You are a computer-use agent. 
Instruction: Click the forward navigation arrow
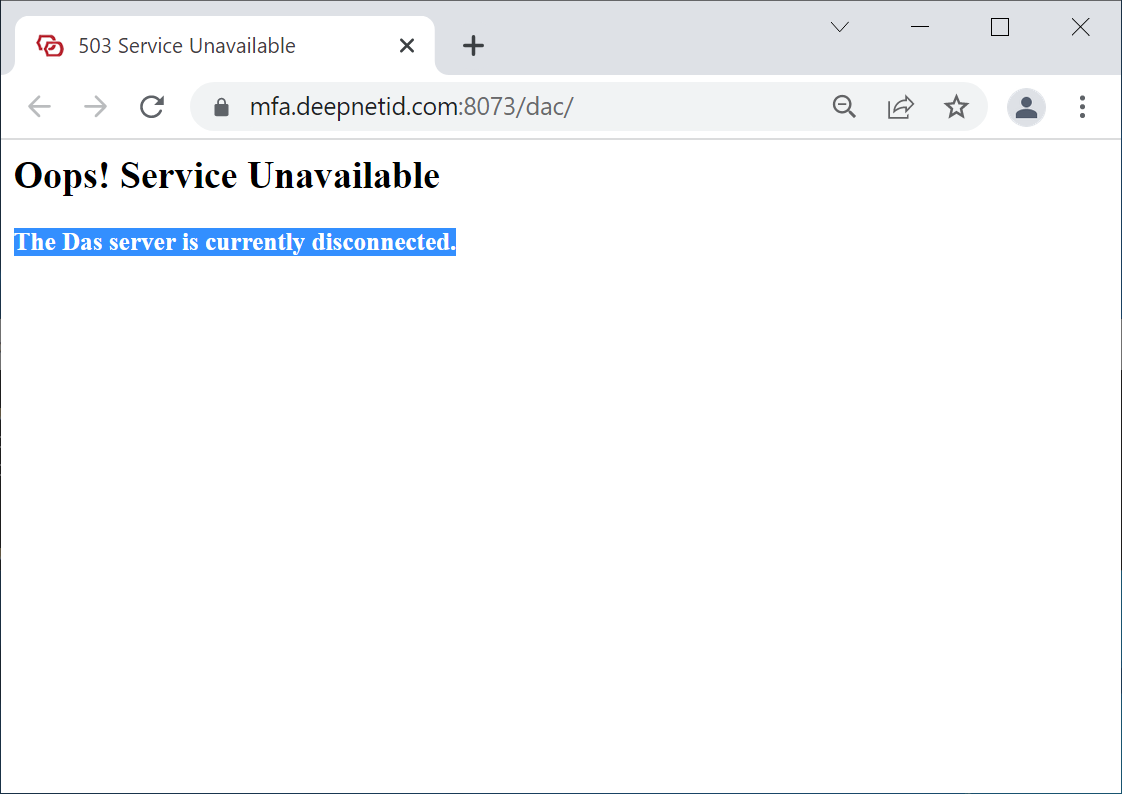(95, 107)
